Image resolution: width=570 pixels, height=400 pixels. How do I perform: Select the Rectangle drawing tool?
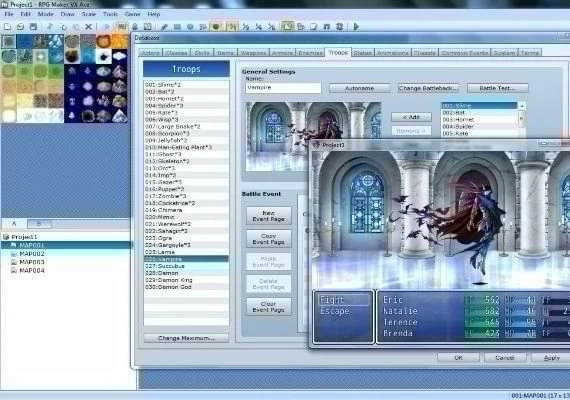(177, 27)
